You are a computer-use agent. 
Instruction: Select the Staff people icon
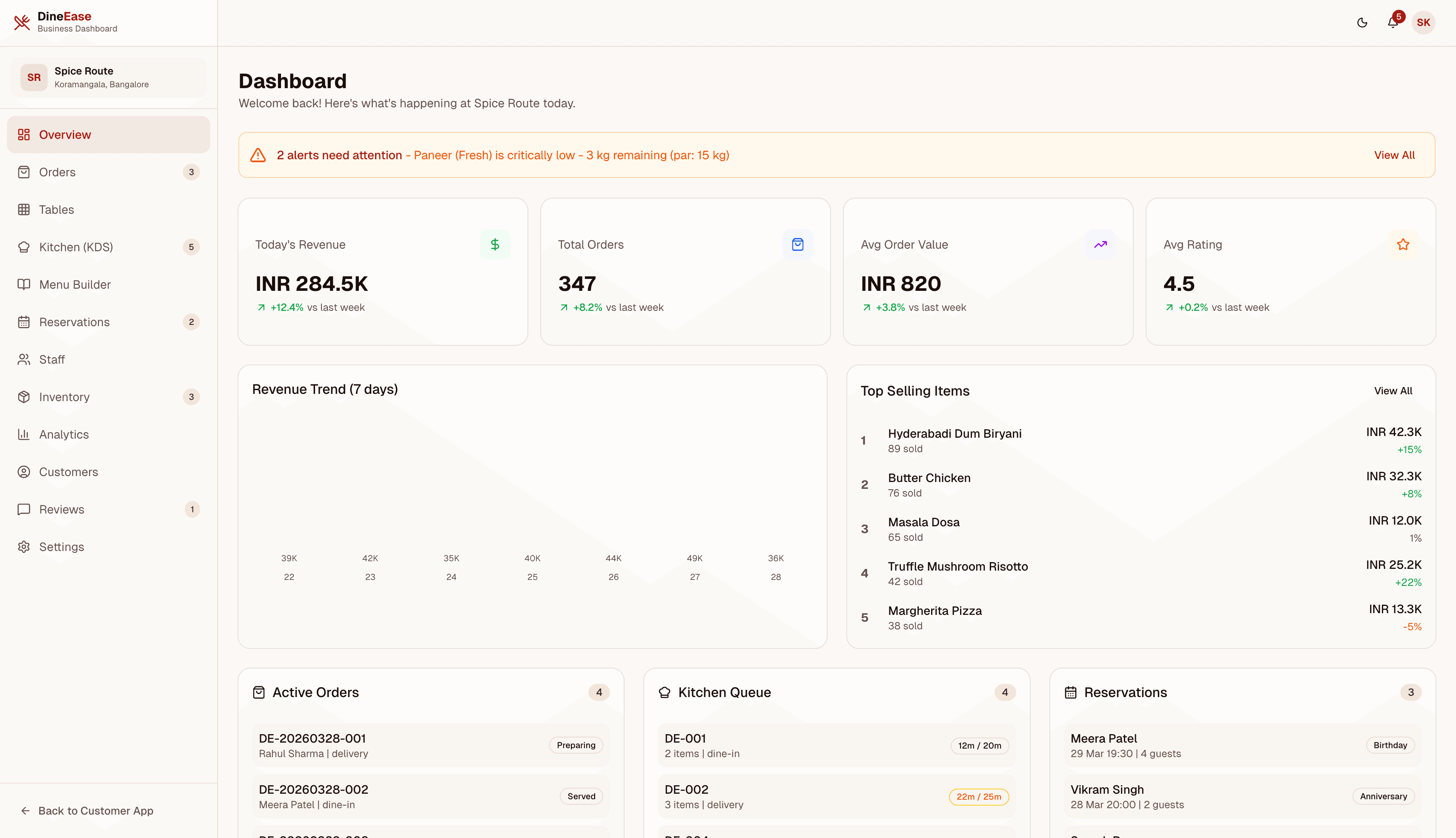coord(23,359)
